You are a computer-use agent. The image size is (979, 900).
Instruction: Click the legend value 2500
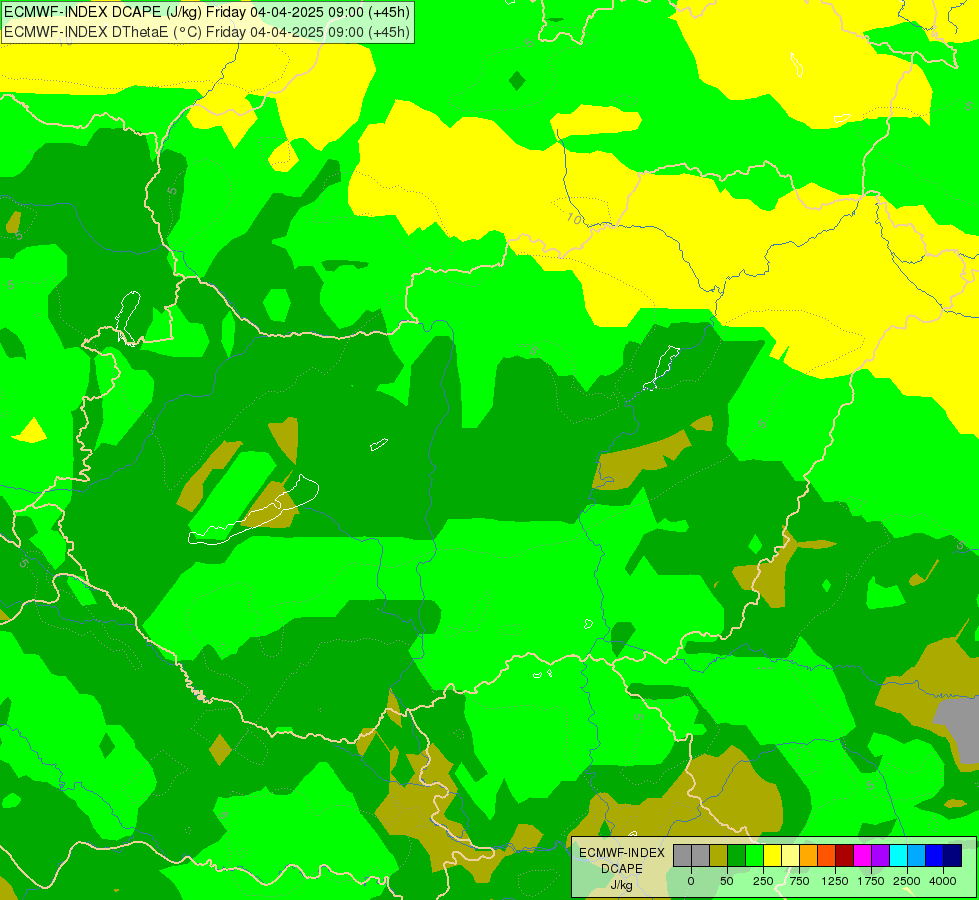click(x=907, y=881)
